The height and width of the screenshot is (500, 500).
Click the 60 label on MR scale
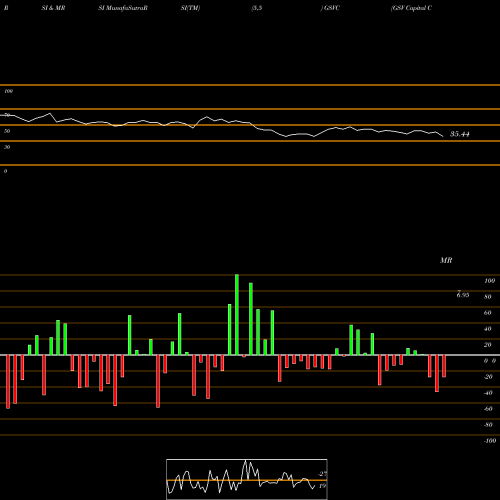point(488,313)
